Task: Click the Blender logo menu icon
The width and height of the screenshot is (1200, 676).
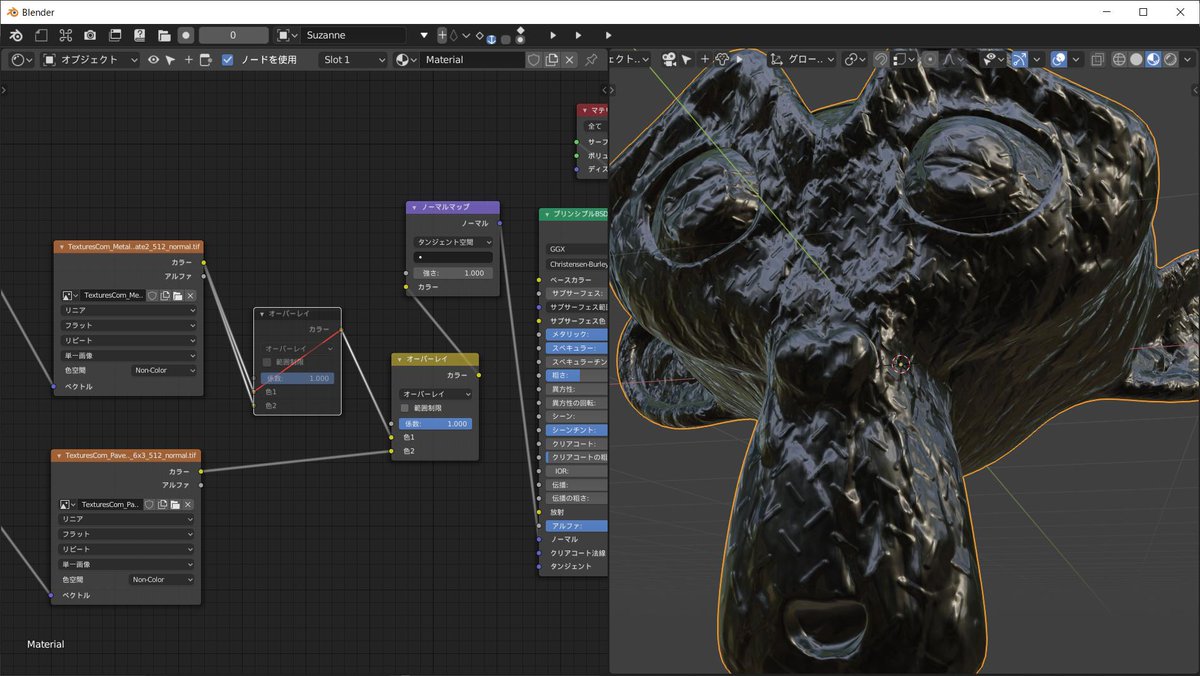Action: pyautogui.click(x=17, y=35)
